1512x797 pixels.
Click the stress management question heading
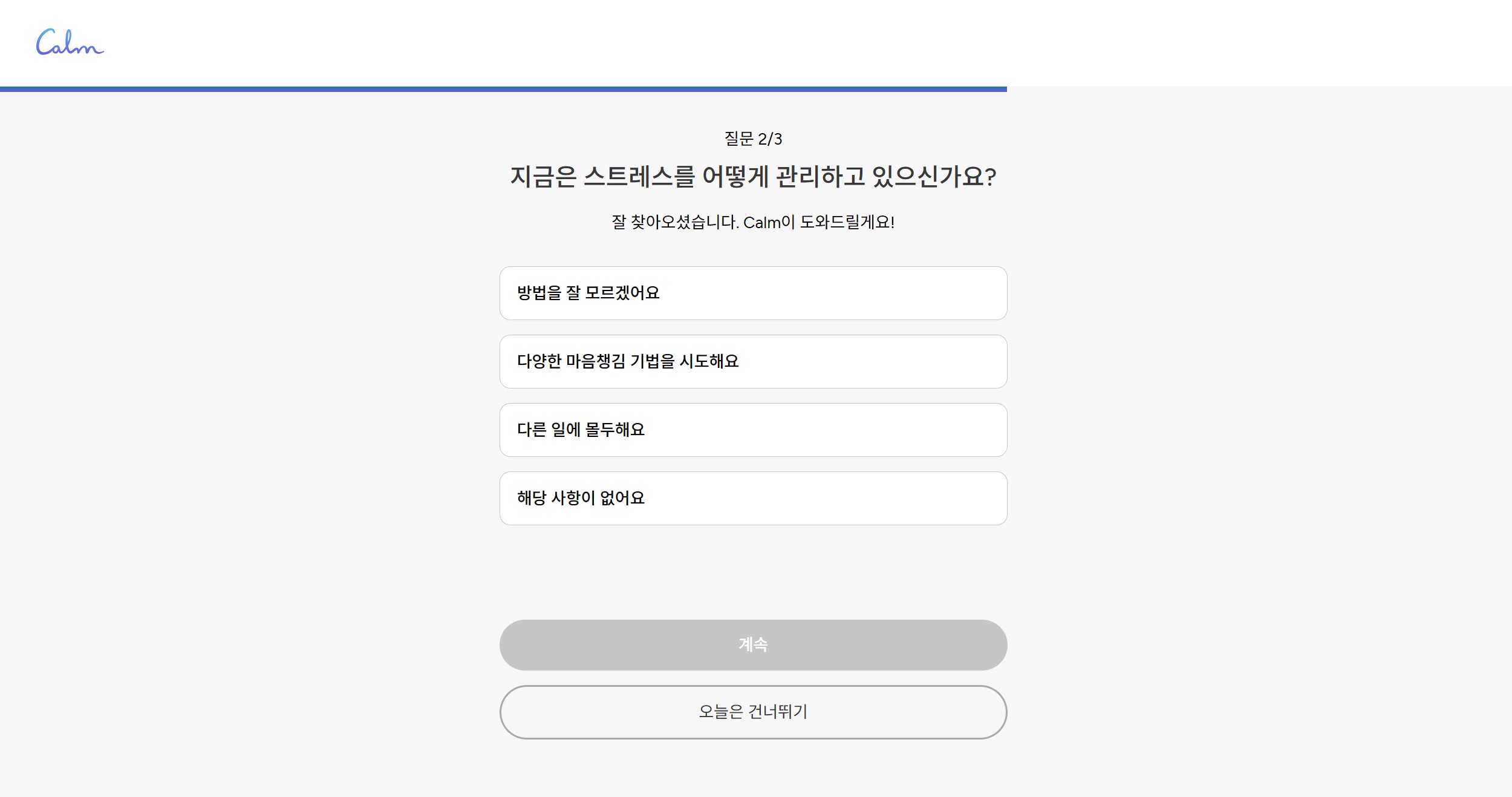point(753,177)
